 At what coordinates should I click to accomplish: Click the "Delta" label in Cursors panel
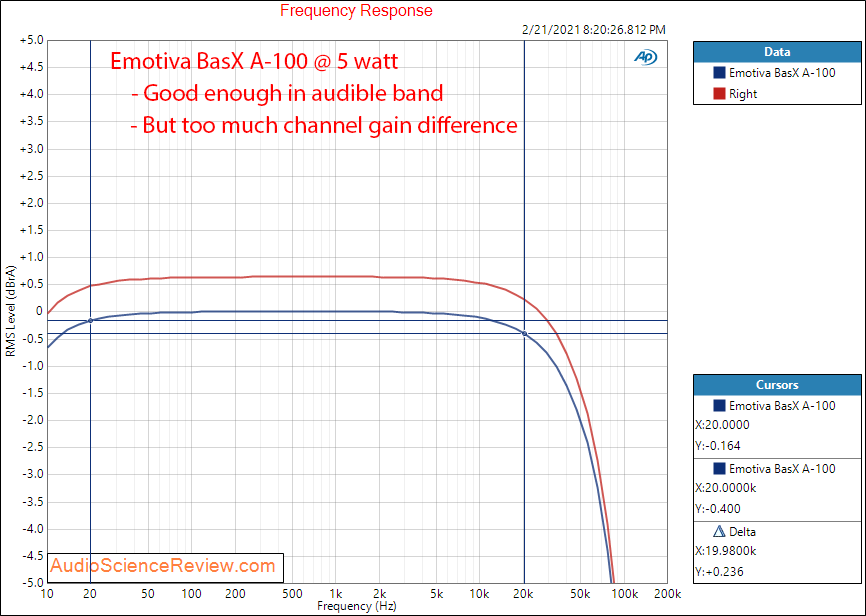pos(742,532)
